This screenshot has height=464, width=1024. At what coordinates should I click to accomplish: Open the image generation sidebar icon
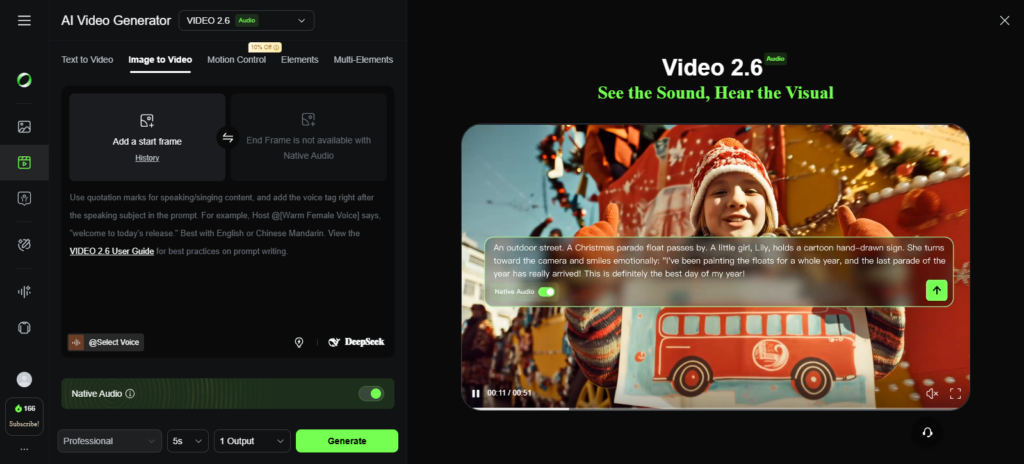(24, 127)
